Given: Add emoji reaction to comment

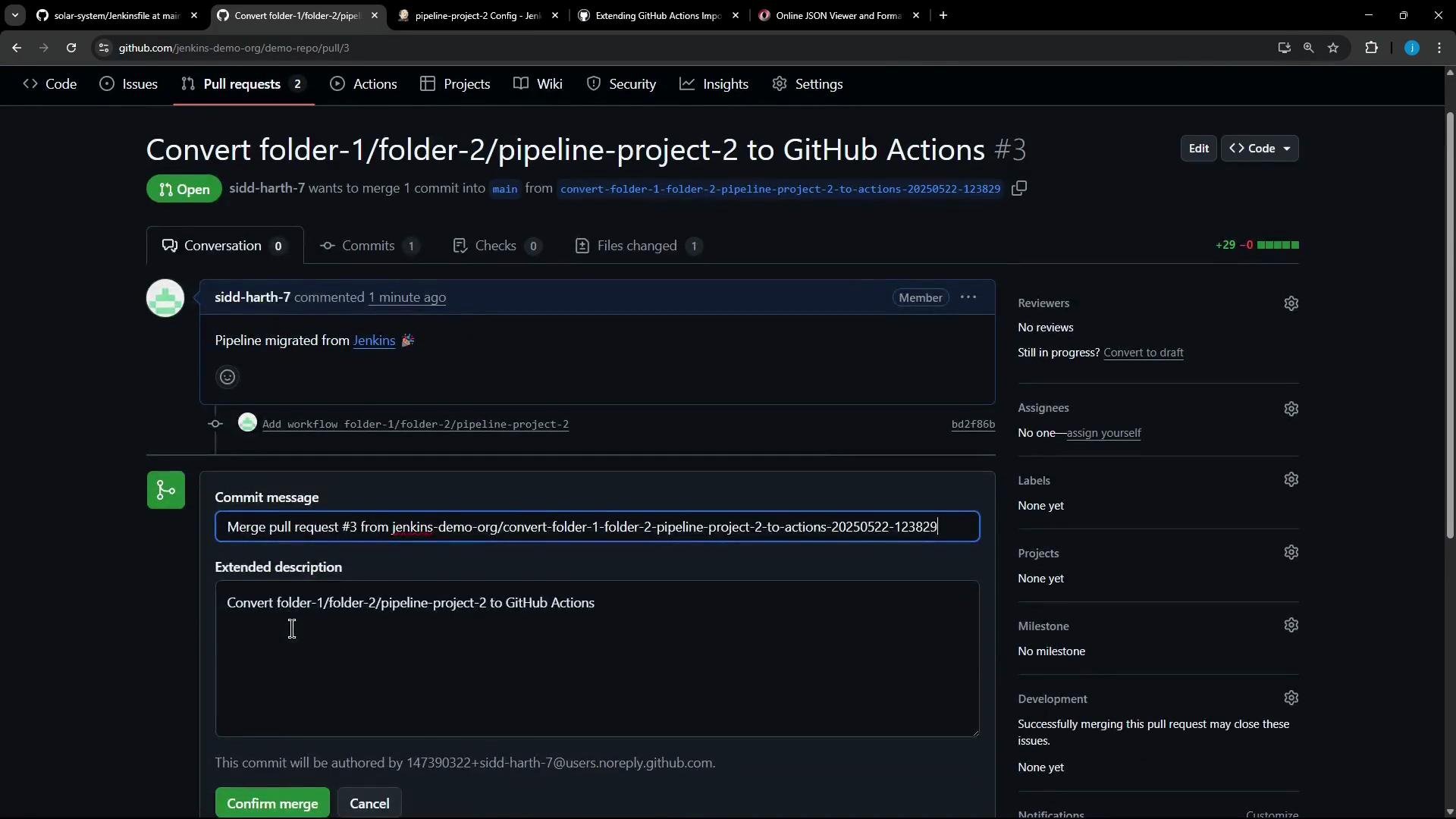Looking at the screenshot, I should coord(227,377).
